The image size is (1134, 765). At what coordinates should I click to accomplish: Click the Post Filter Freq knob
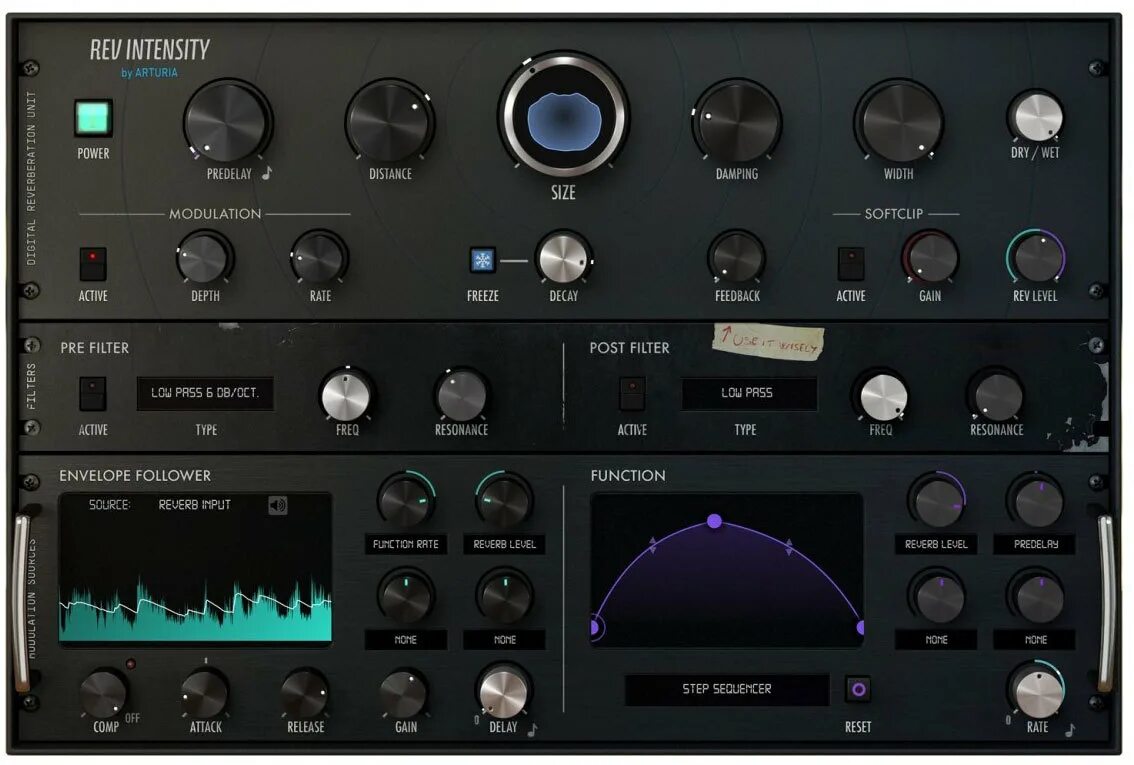click(x=883, y=397)
